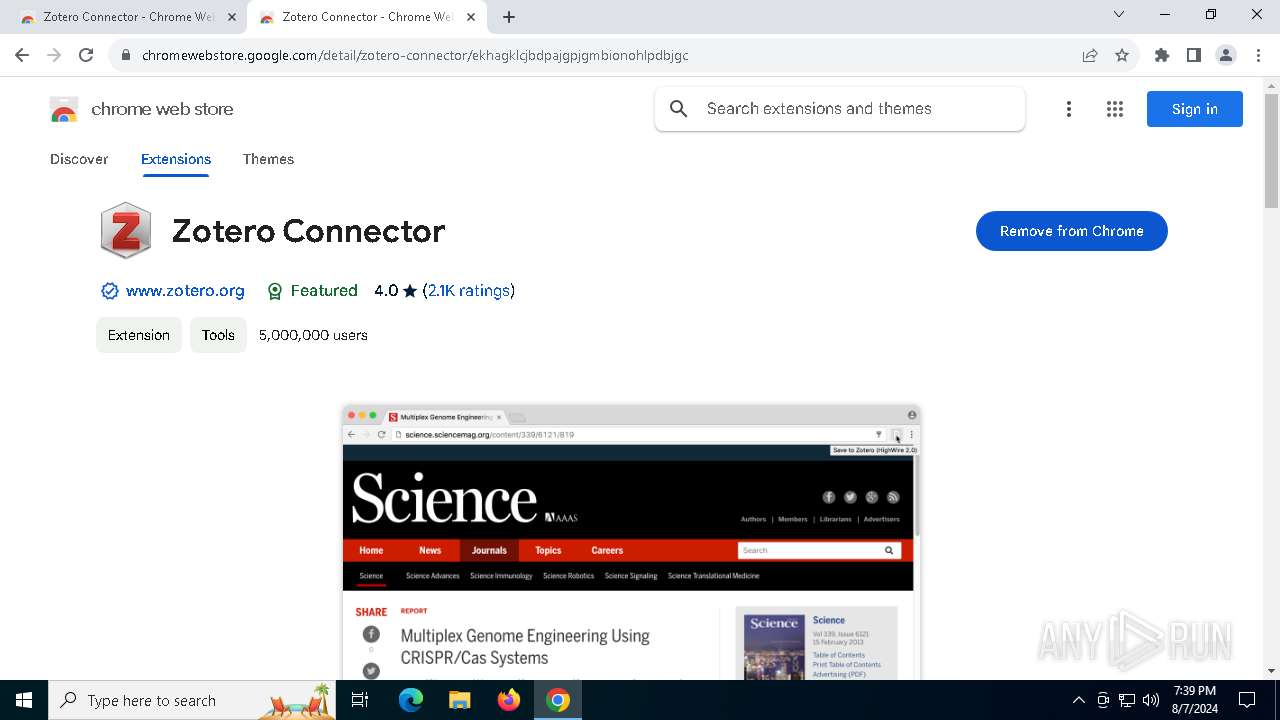Click the Sign in button
1280x720 pixels.
pyautogui.click(x=1195, y=109)
